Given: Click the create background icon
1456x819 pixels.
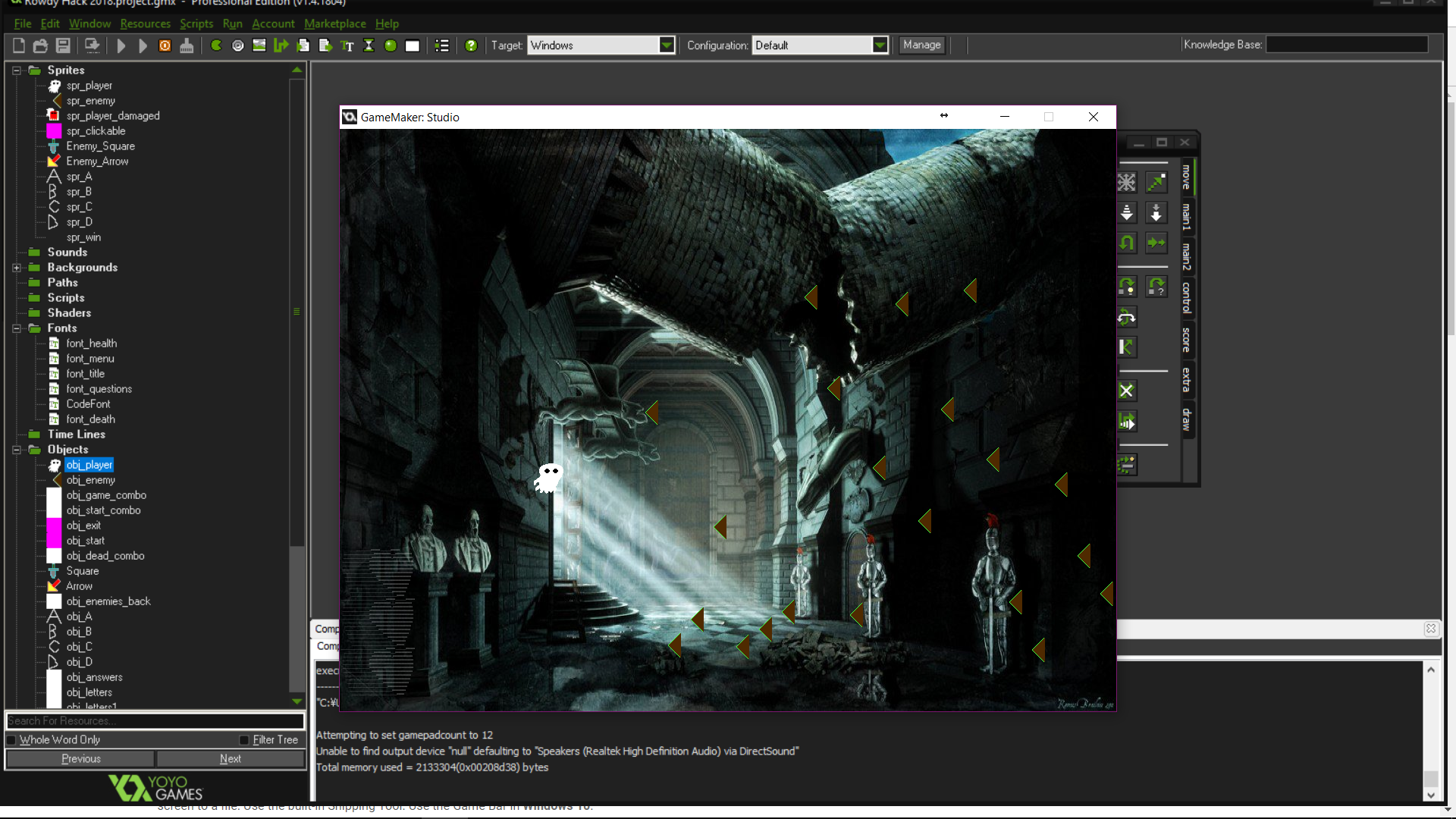Looking at the screenshot, I should coord(259,45).
